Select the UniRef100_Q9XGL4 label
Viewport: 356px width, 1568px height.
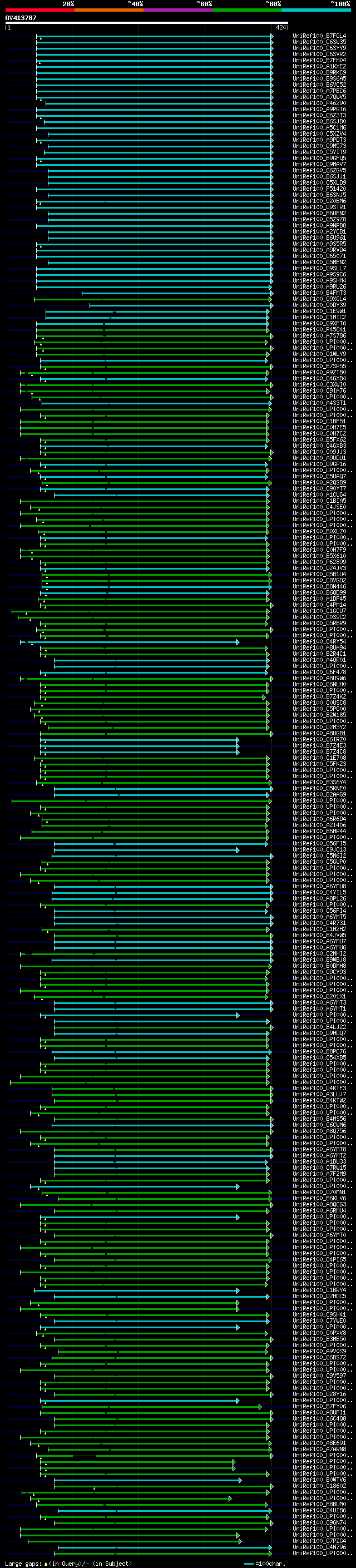coord(319,299)
